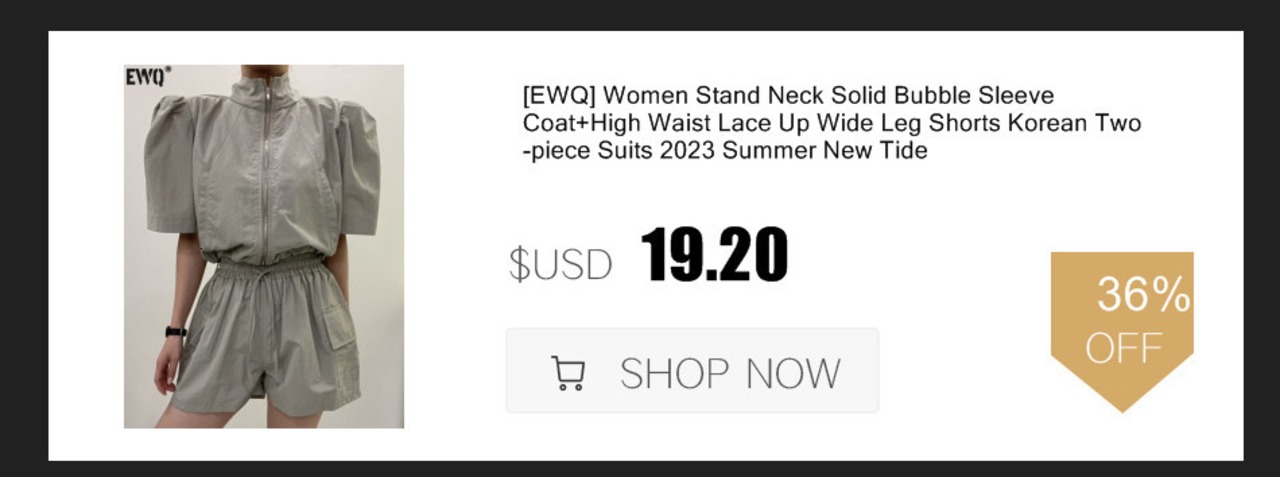Open the product photo of gray two-piece suit
The image size is (1280, 477).
pos(264,246)
